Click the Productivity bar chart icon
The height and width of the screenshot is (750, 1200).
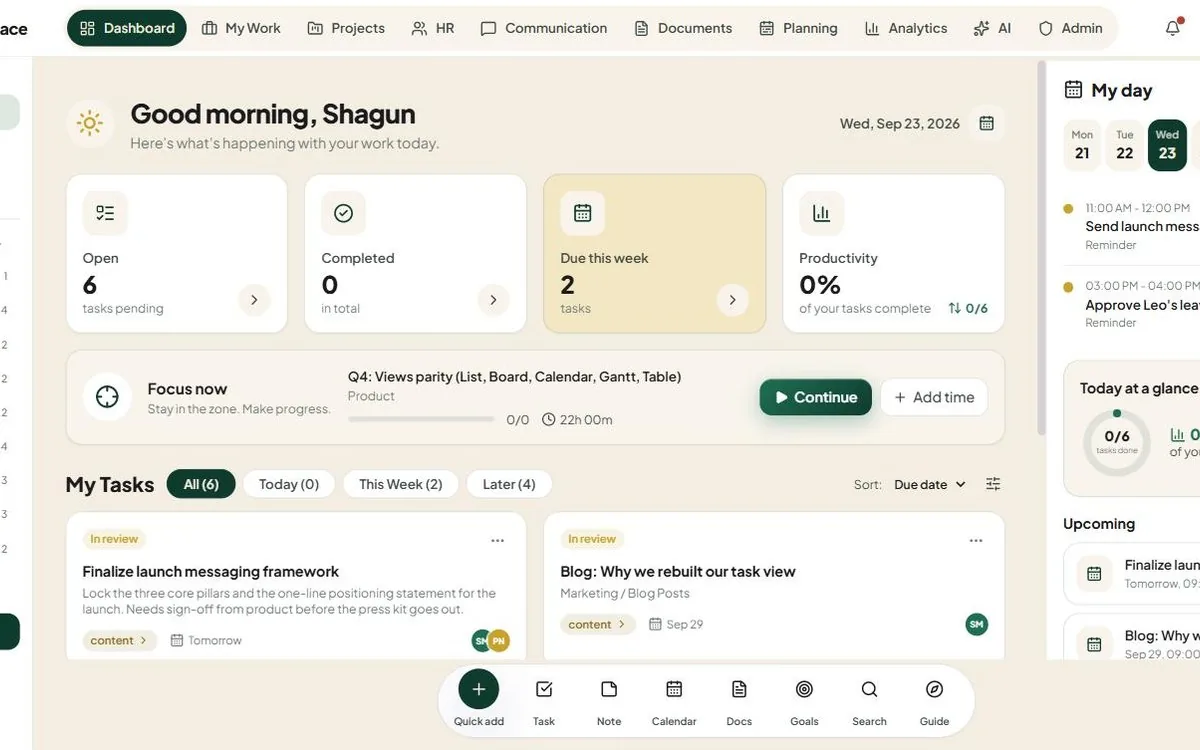[x=821, y=213]
